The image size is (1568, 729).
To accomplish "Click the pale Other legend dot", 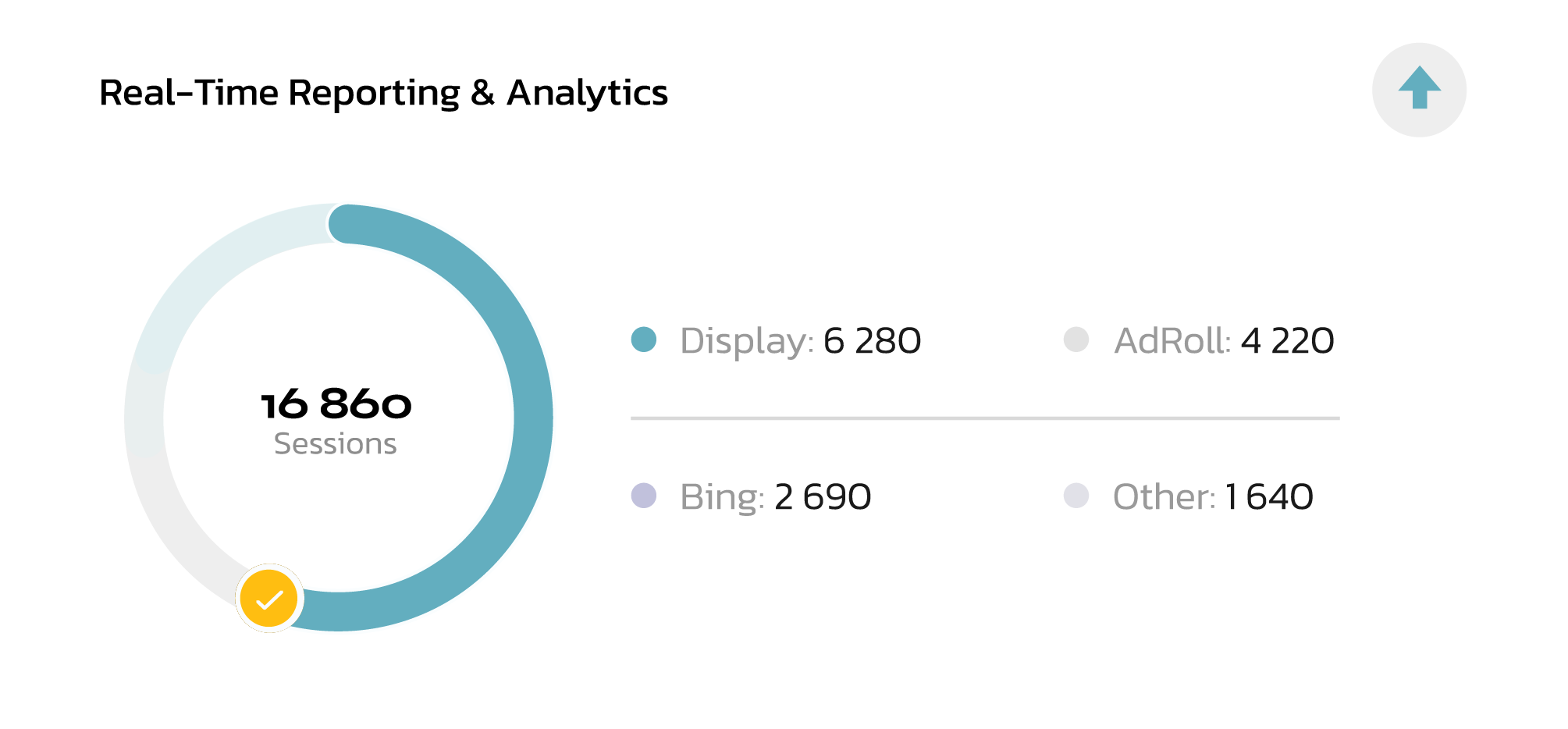I will point(1076,496).
